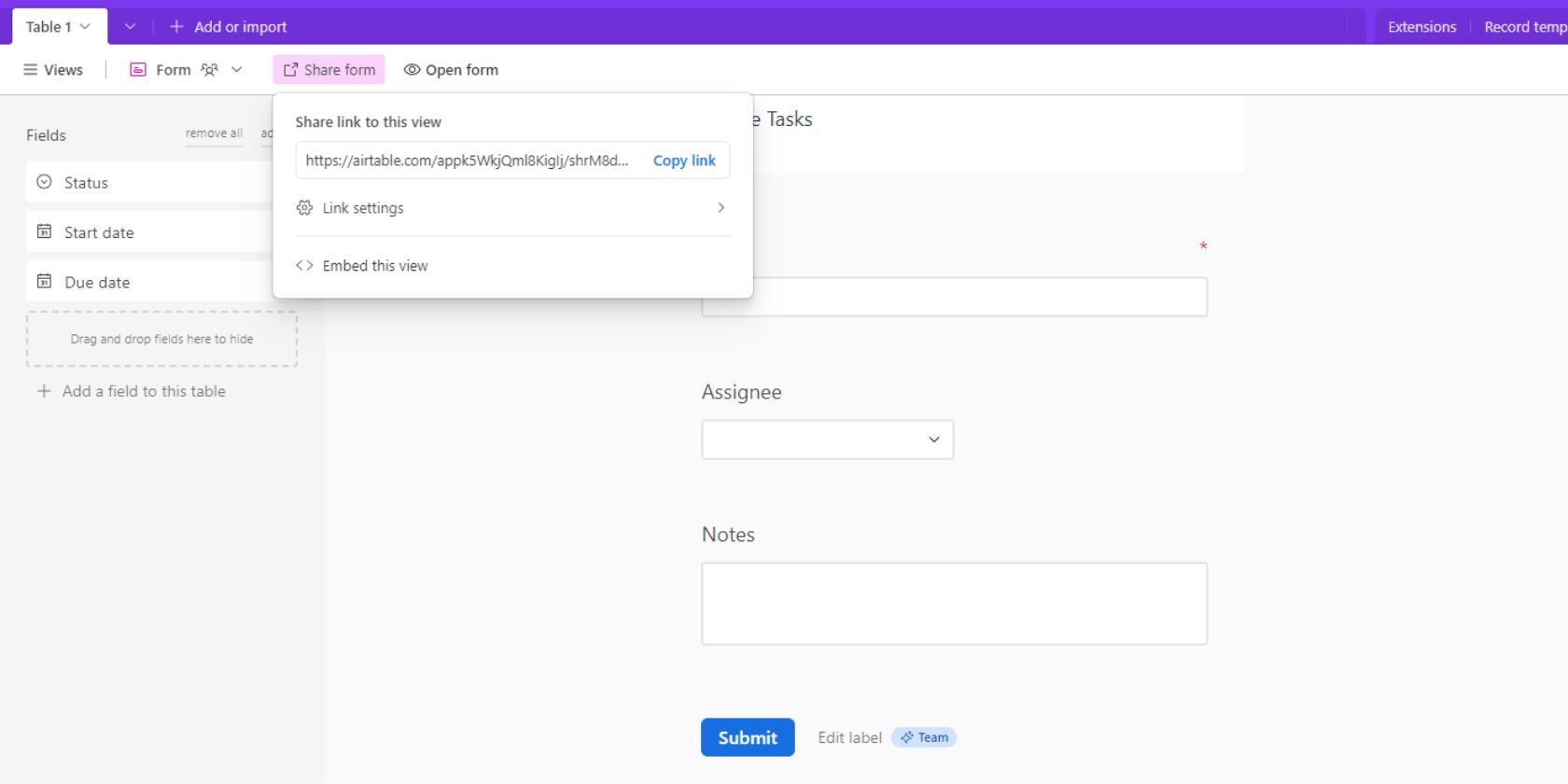Click the Due date calendar icon
The height and width of the screenshot is (784, 1568).
coord(44,282)
